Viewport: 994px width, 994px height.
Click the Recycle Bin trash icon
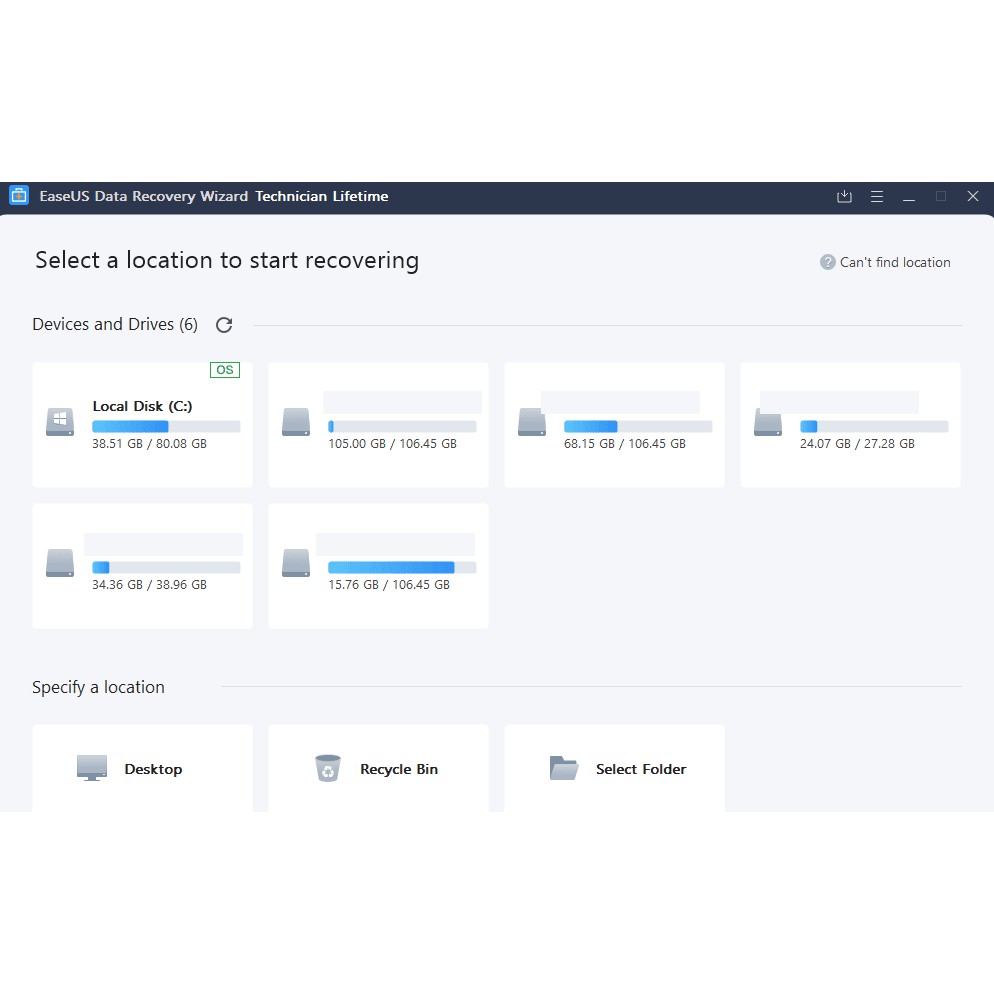coord(328,768)
